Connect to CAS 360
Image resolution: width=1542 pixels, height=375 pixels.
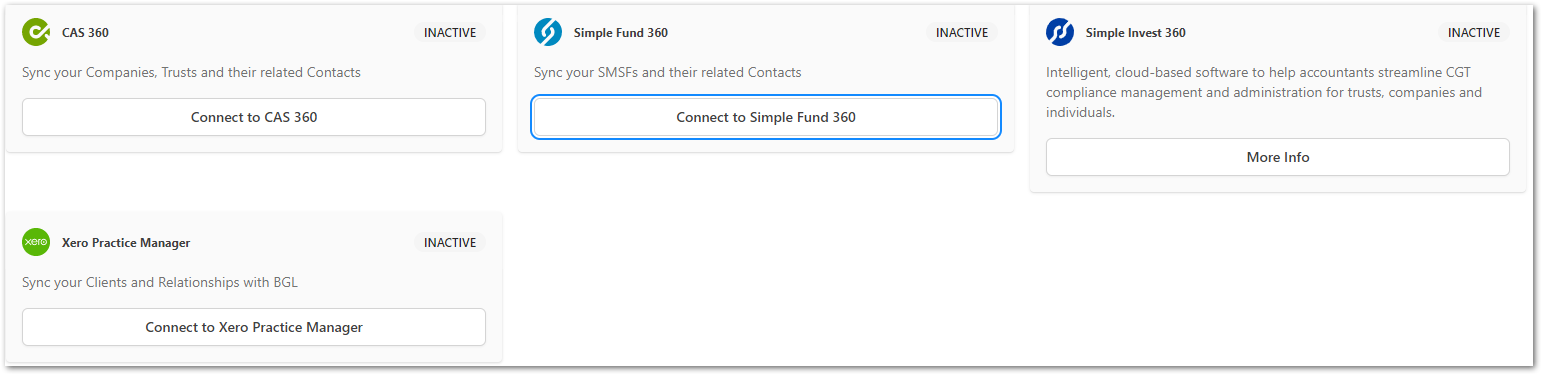[x=254, y=117]
